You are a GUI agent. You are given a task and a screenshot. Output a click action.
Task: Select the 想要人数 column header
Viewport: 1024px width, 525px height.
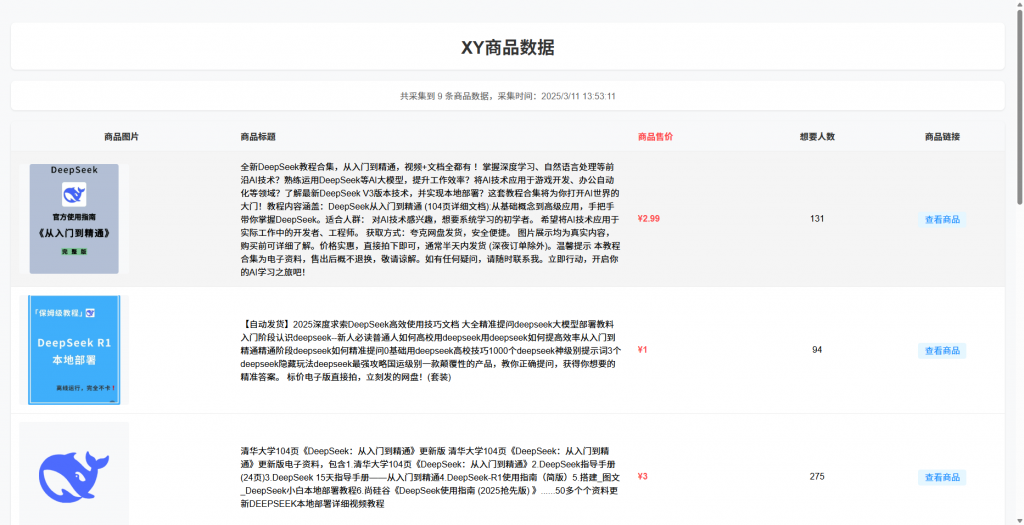[x=817, y=137]
